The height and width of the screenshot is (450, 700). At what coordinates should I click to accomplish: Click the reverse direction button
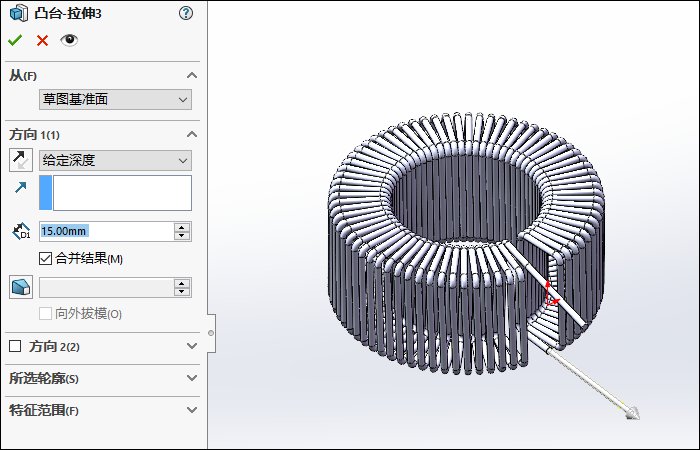click(x=21, y=160)
